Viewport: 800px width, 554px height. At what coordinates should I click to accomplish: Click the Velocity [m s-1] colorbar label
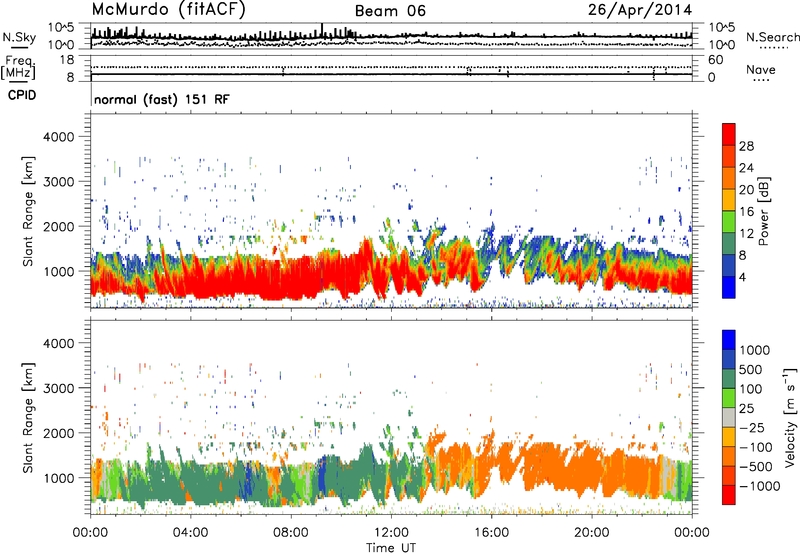click(x=790, y=417)
